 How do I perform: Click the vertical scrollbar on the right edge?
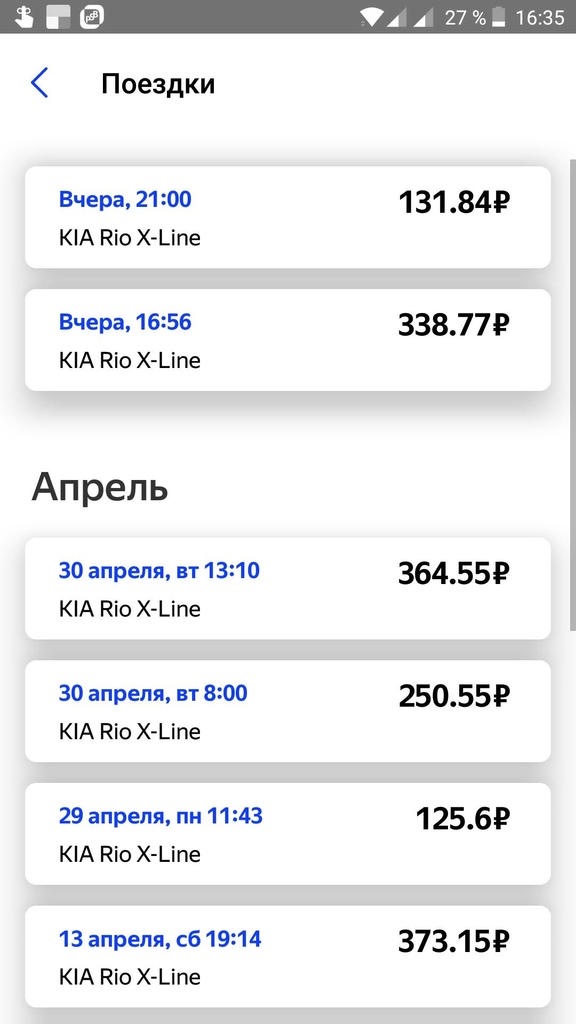(x=573, y=395)
